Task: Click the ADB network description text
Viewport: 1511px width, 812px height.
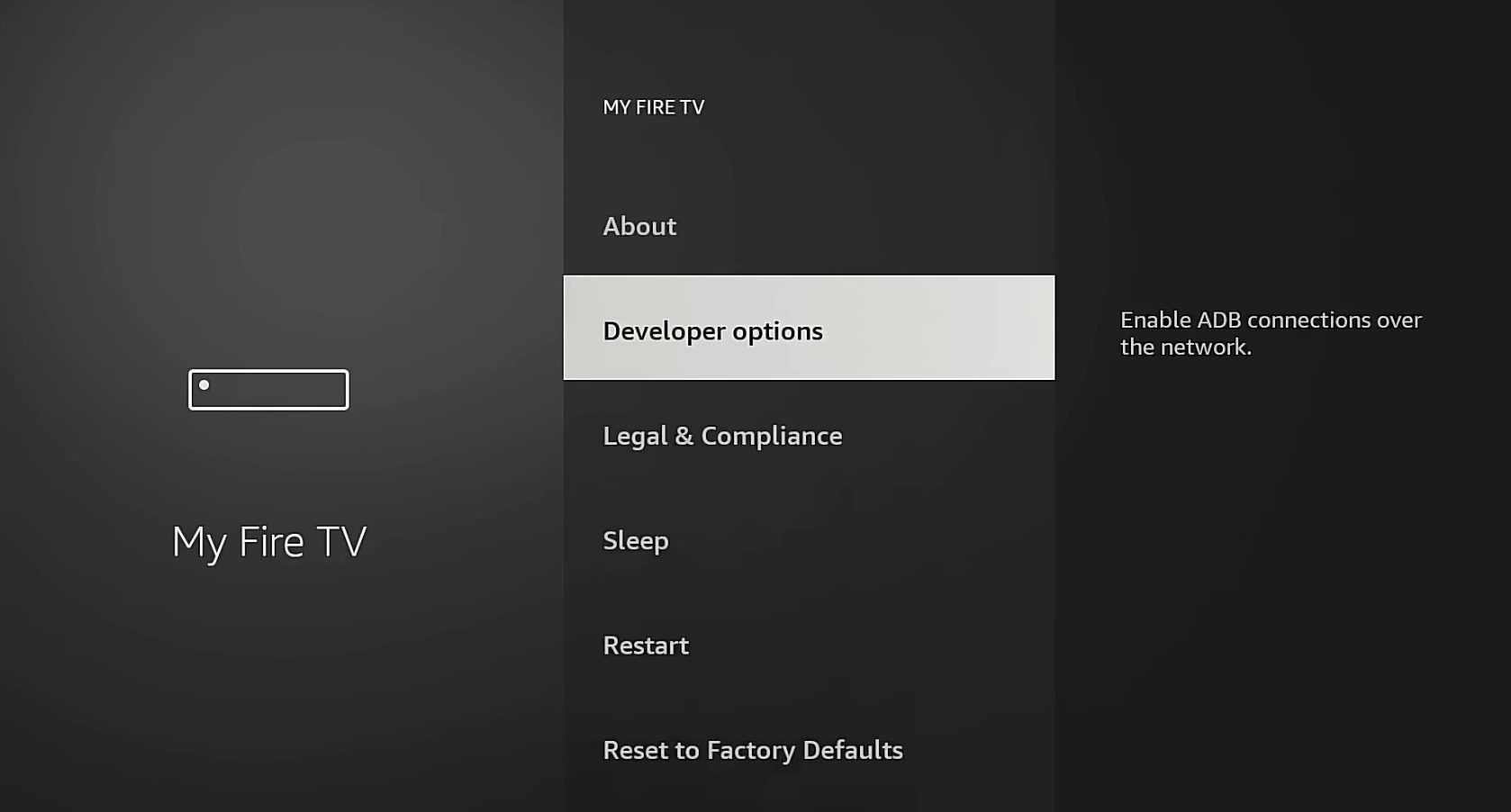Action: [x=1270, y=332]
